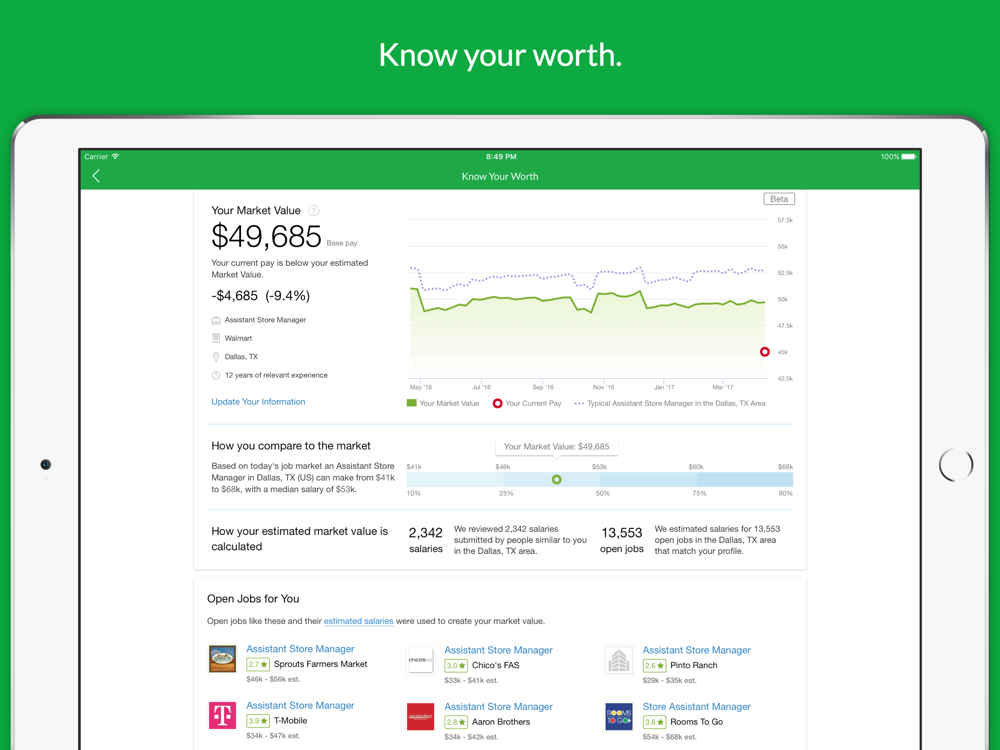
Task: Select the green Your Market Value legend swatch
Action: (411, 403)
